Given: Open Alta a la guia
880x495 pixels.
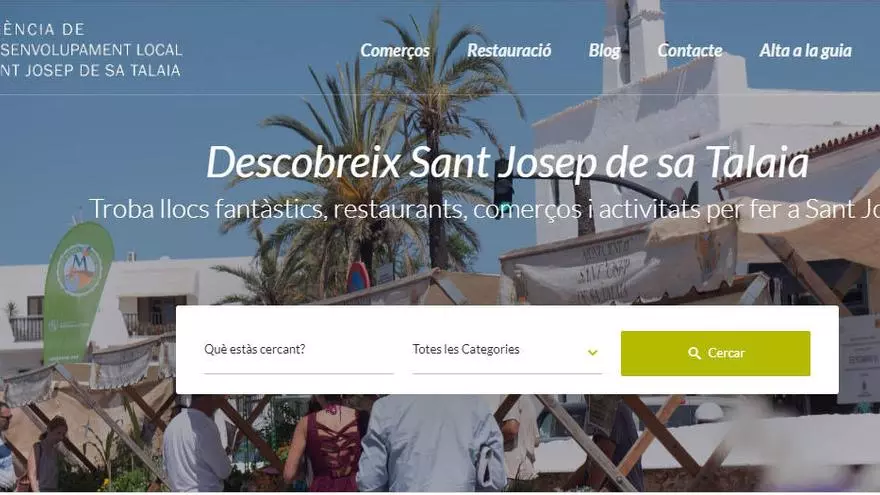Looking at the screenshot, I should (805, 51).
